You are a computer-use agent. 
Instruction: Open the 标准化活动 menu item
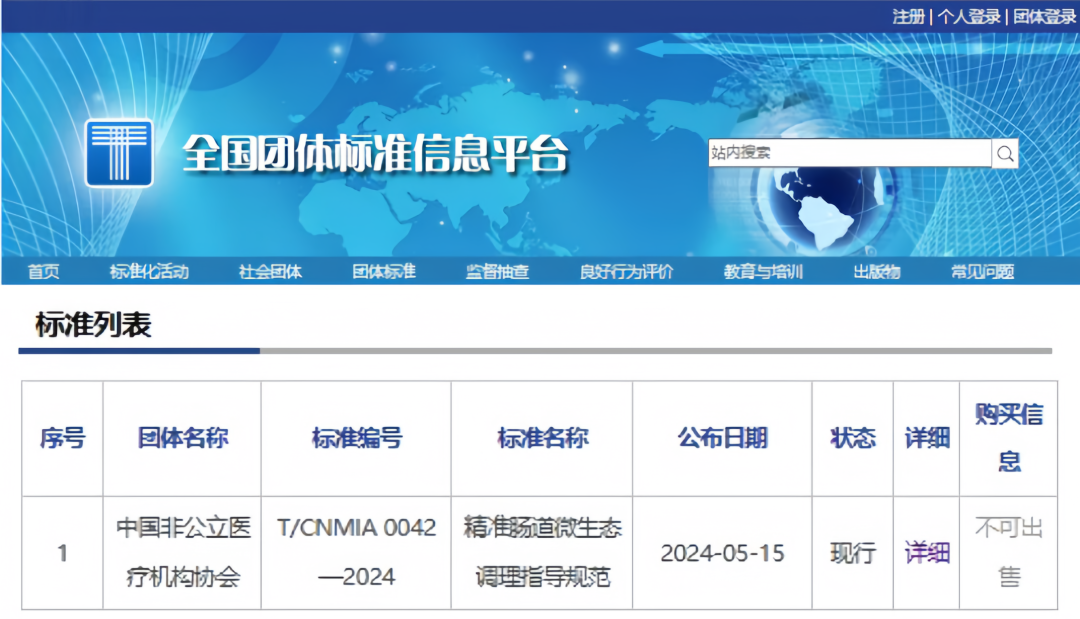pyautogui.click(x=149, y=271)
